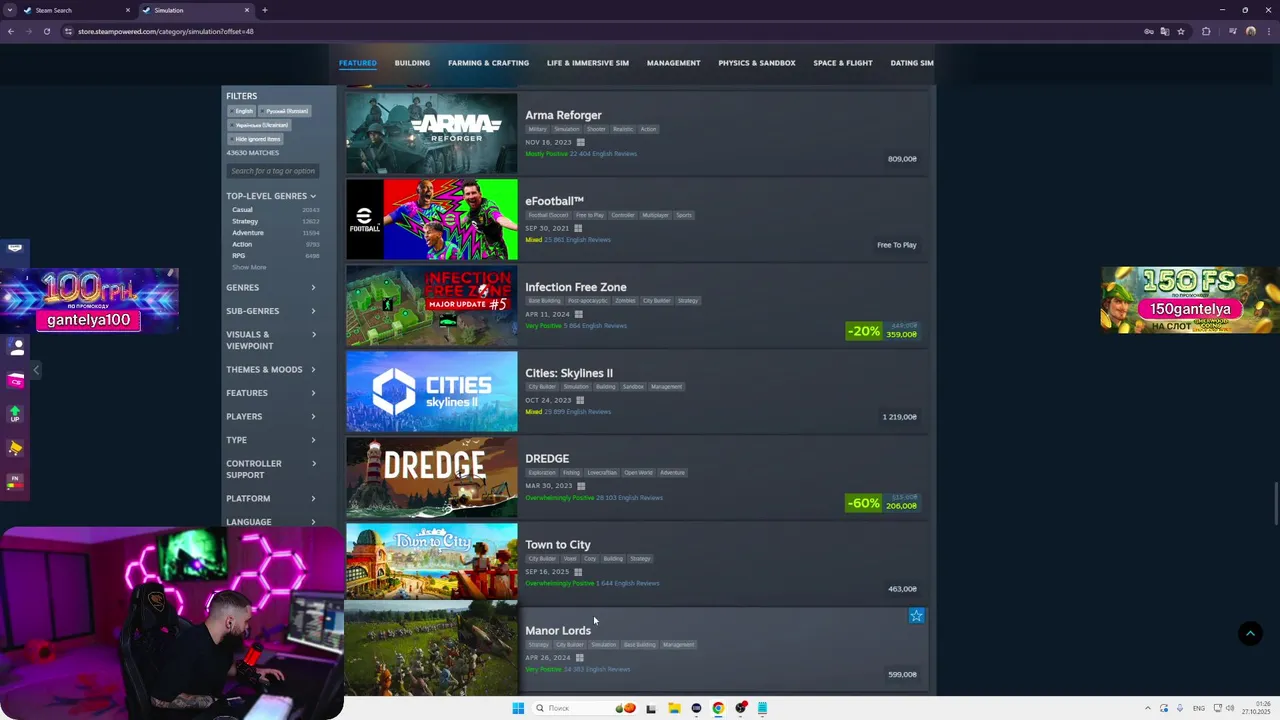The height and width of the screenshot is (720, 1280).
Task: Collapse the Top-Level Genres section
Action: pos(271,196)
